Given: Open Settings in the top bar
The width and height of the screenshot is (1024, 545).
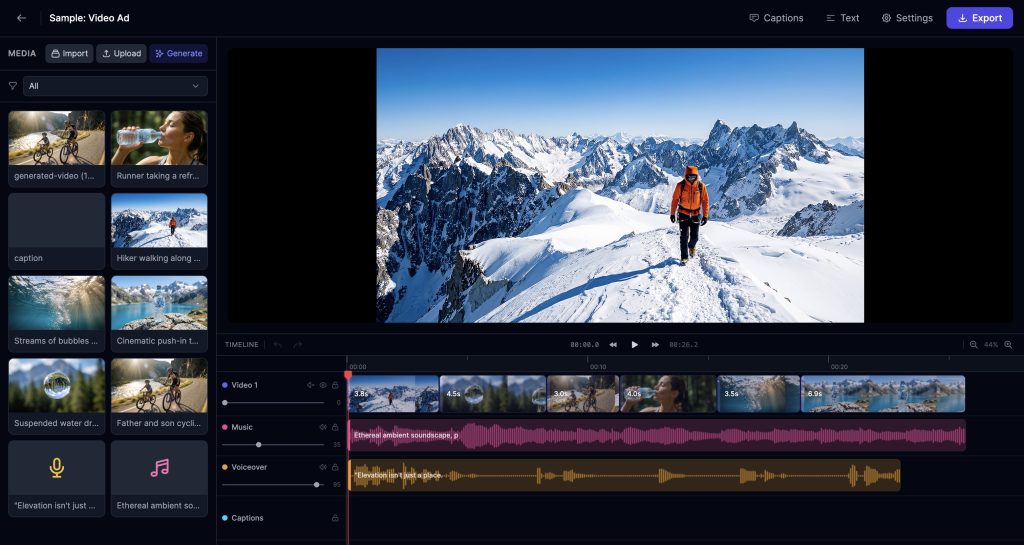Looking at the screenshot, I should [x=906, y=18].
